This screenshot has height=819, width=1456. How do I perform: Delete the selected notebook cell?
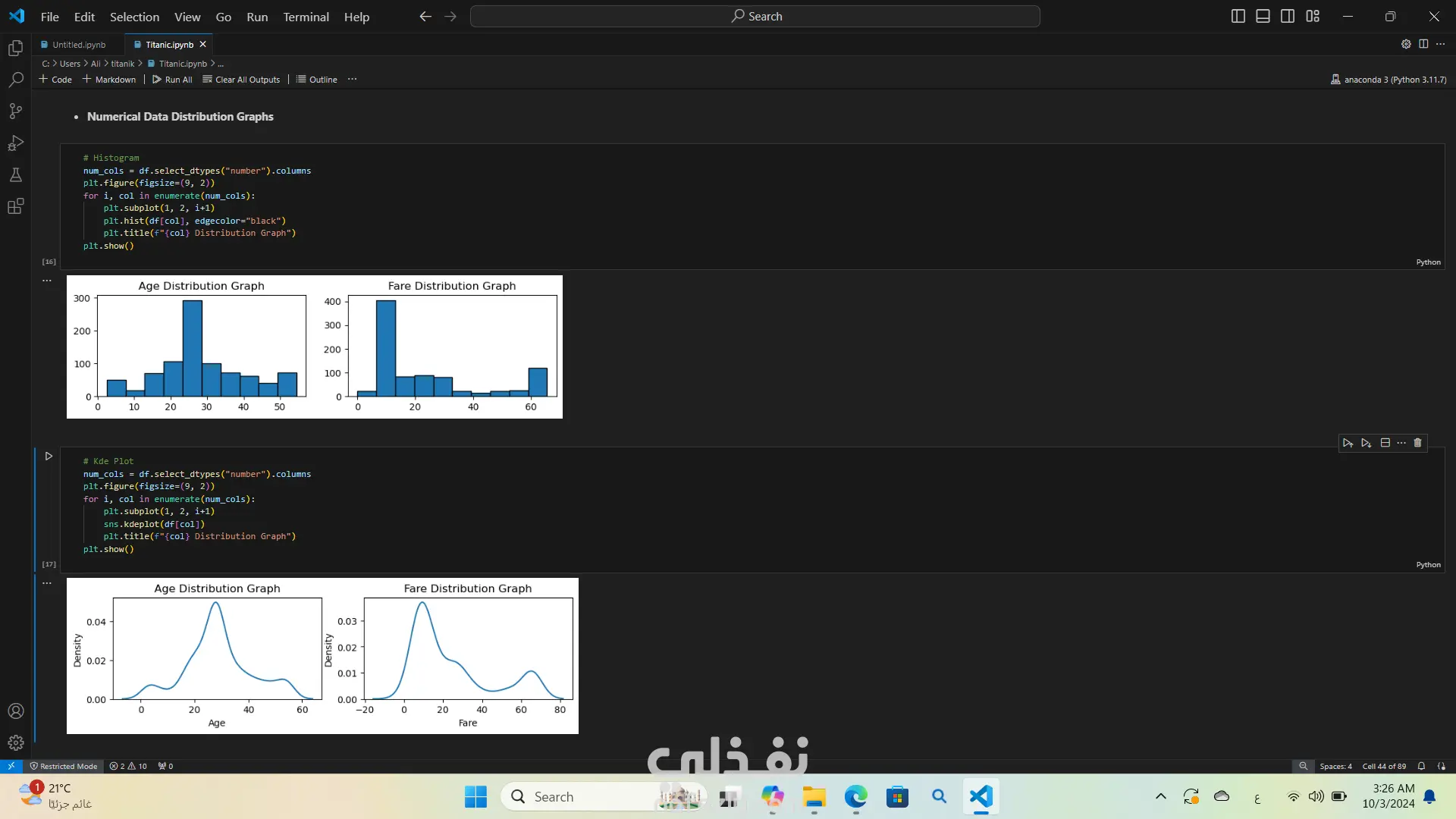click(x=1417, y=443)
